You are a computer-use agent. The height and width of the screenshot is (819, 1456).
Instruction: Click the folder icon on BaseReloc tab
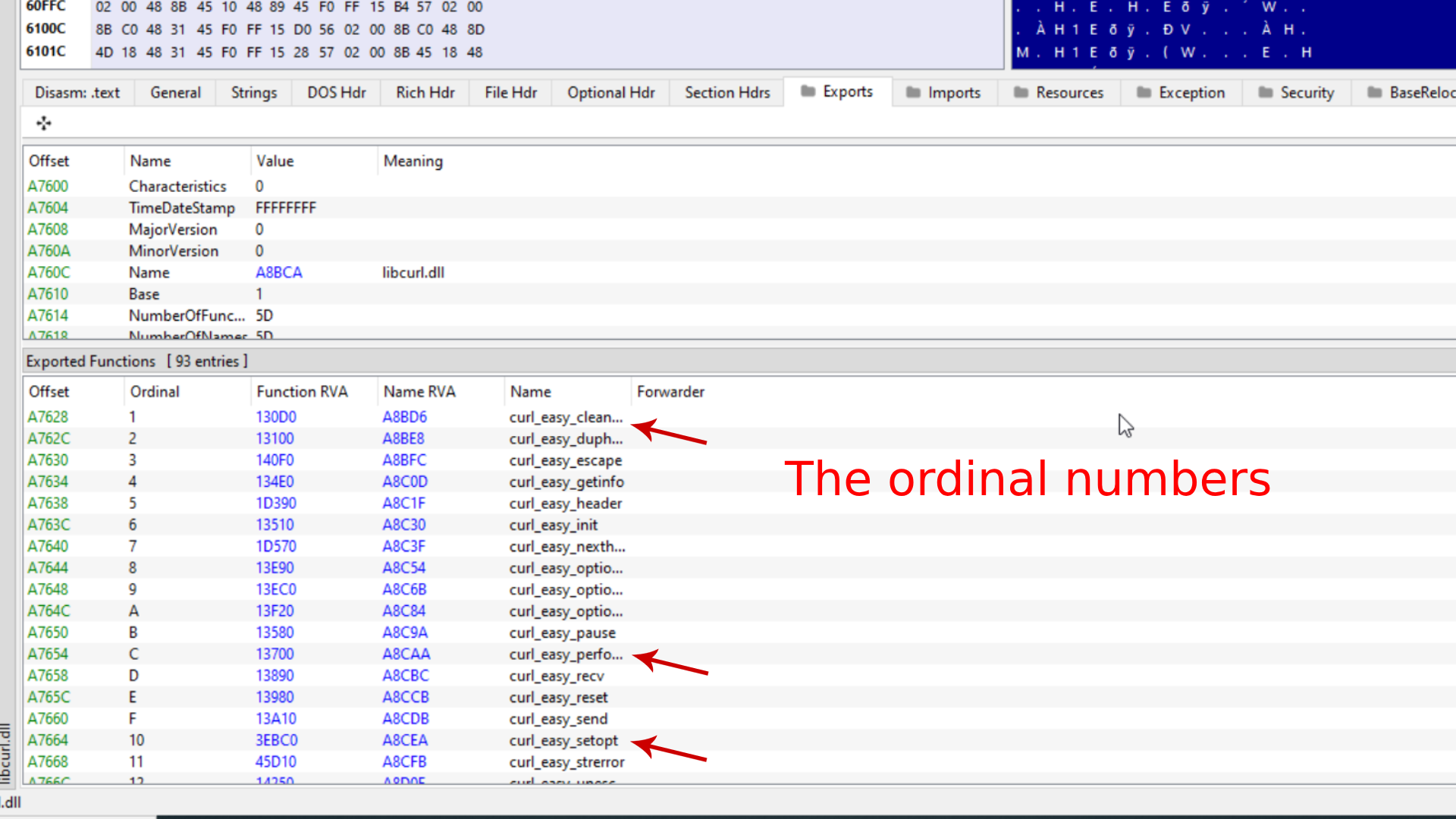coord(1374,93)
